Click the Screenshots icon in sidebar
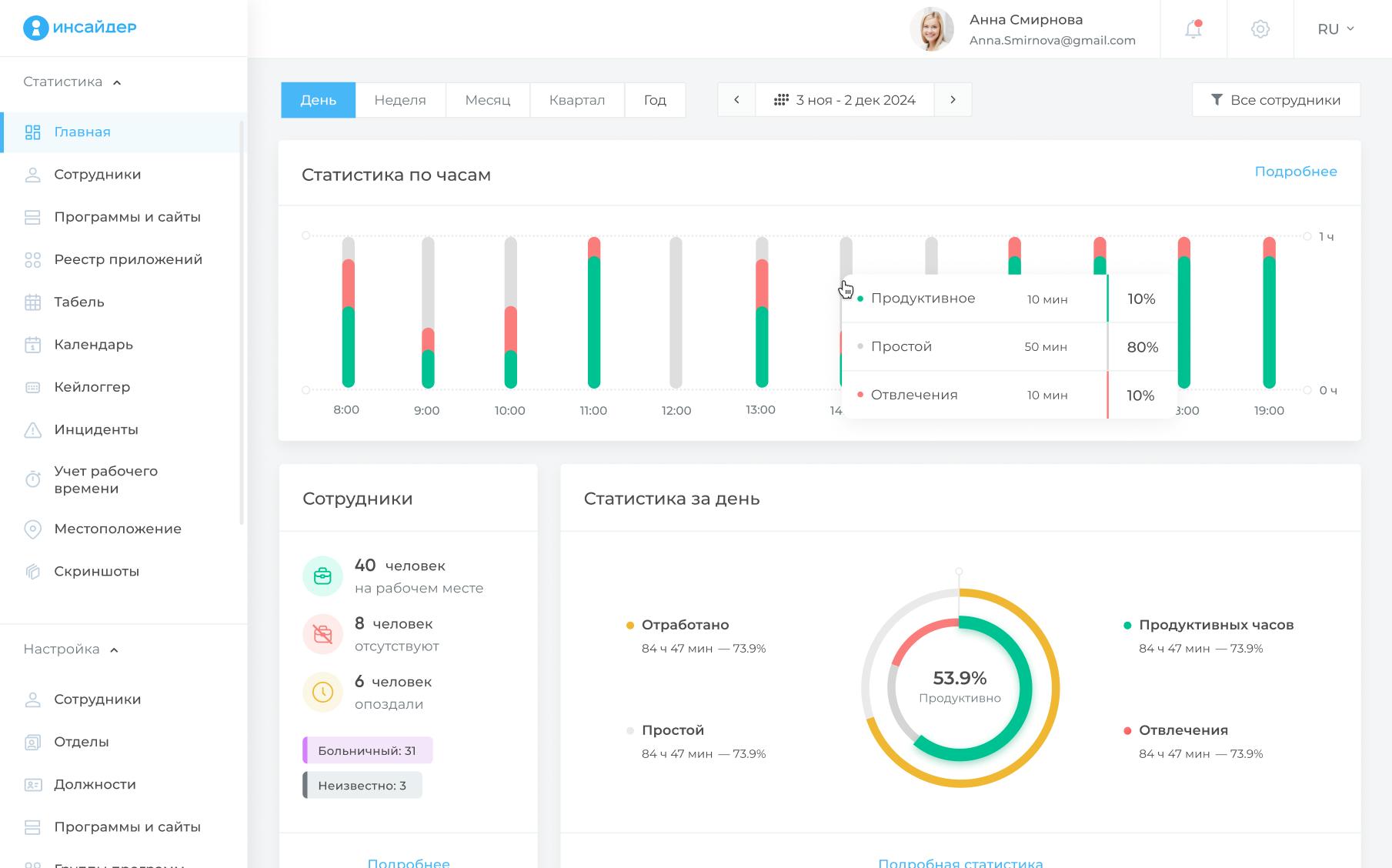Viewport: 1392px width, 868px height. click(x=32, y=572)
